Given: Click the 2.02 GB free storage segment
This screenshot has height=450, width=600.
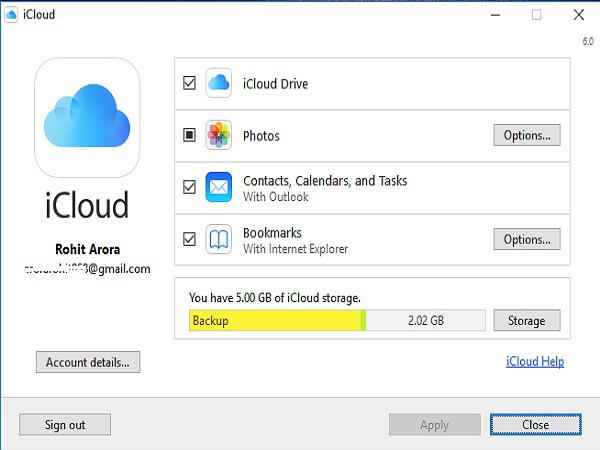Looking at the screenshot, I should point(427,320).
